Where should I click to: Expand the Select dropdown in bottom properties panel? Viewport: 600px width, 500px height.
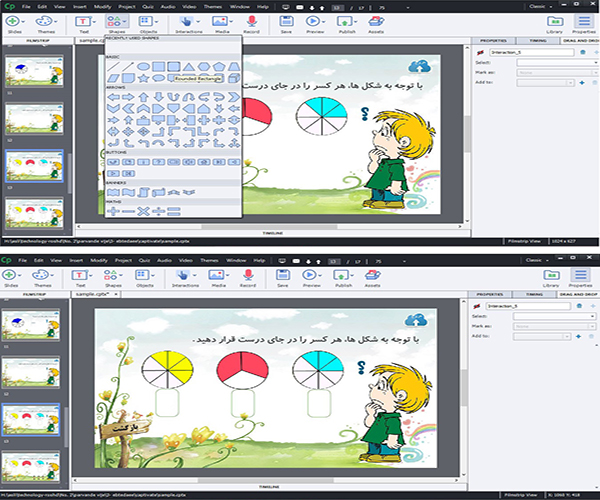point(557,316)
